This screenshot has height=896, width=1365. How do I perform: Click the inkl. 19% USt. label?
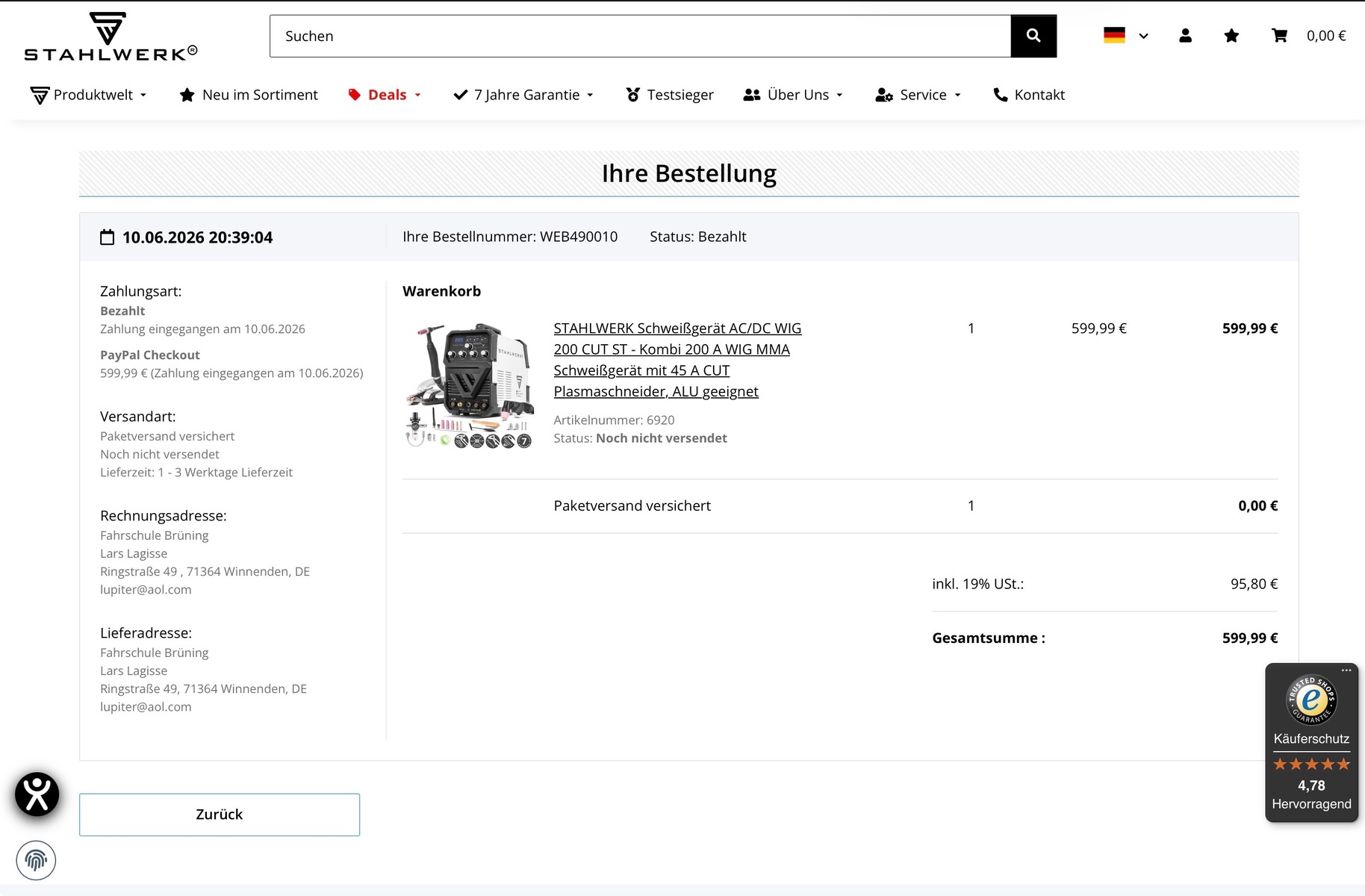pos(978,584)
